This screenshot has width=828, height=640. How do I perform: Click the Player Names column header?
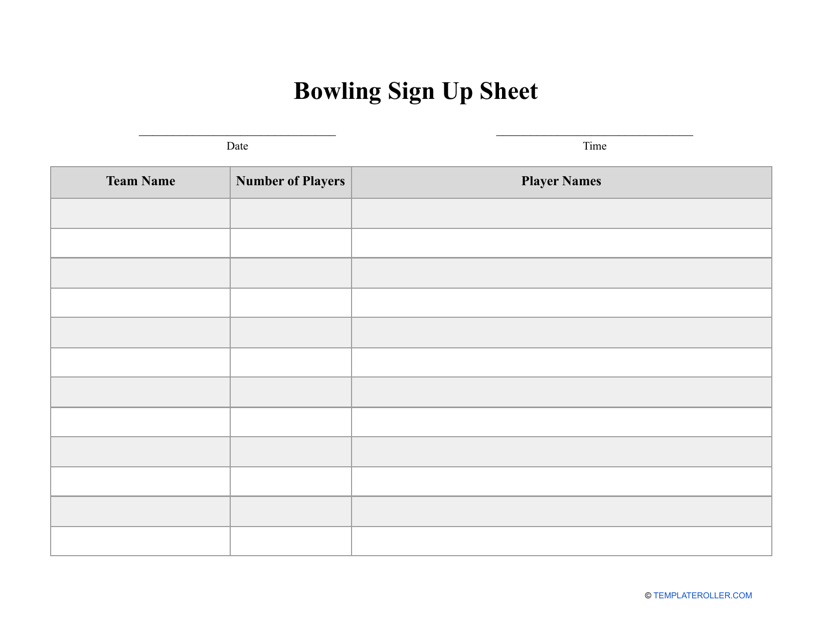pos(561,182)
